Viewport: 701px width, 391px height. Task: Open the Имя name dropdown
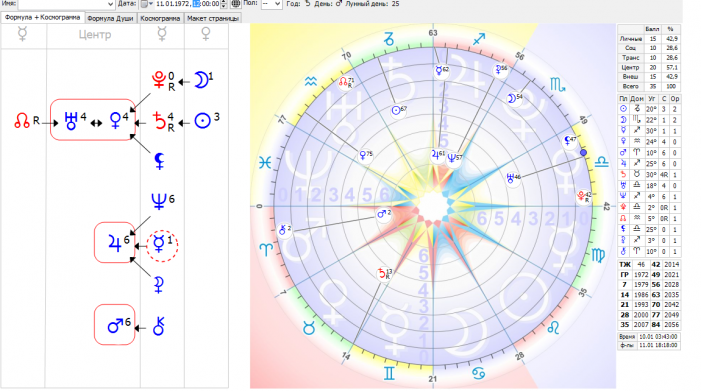click(66, 4)
